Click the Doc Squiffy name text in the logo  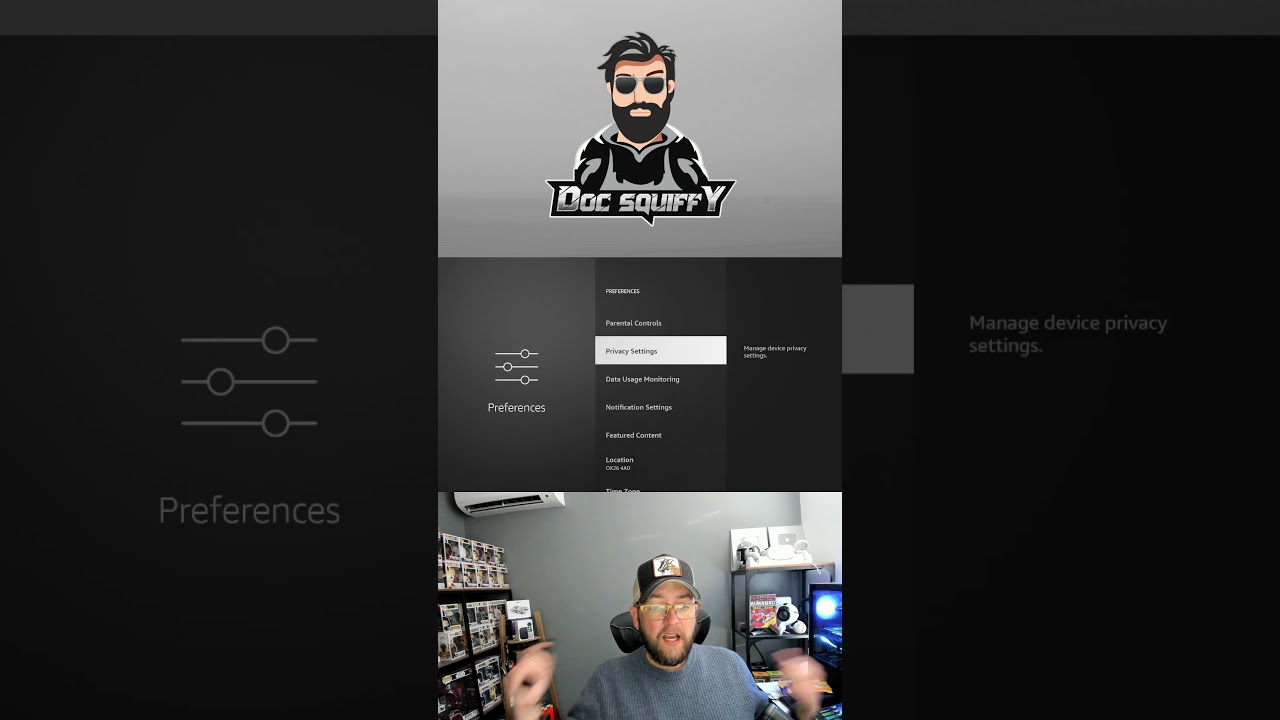pyautogui.click(x=640, y=202)
